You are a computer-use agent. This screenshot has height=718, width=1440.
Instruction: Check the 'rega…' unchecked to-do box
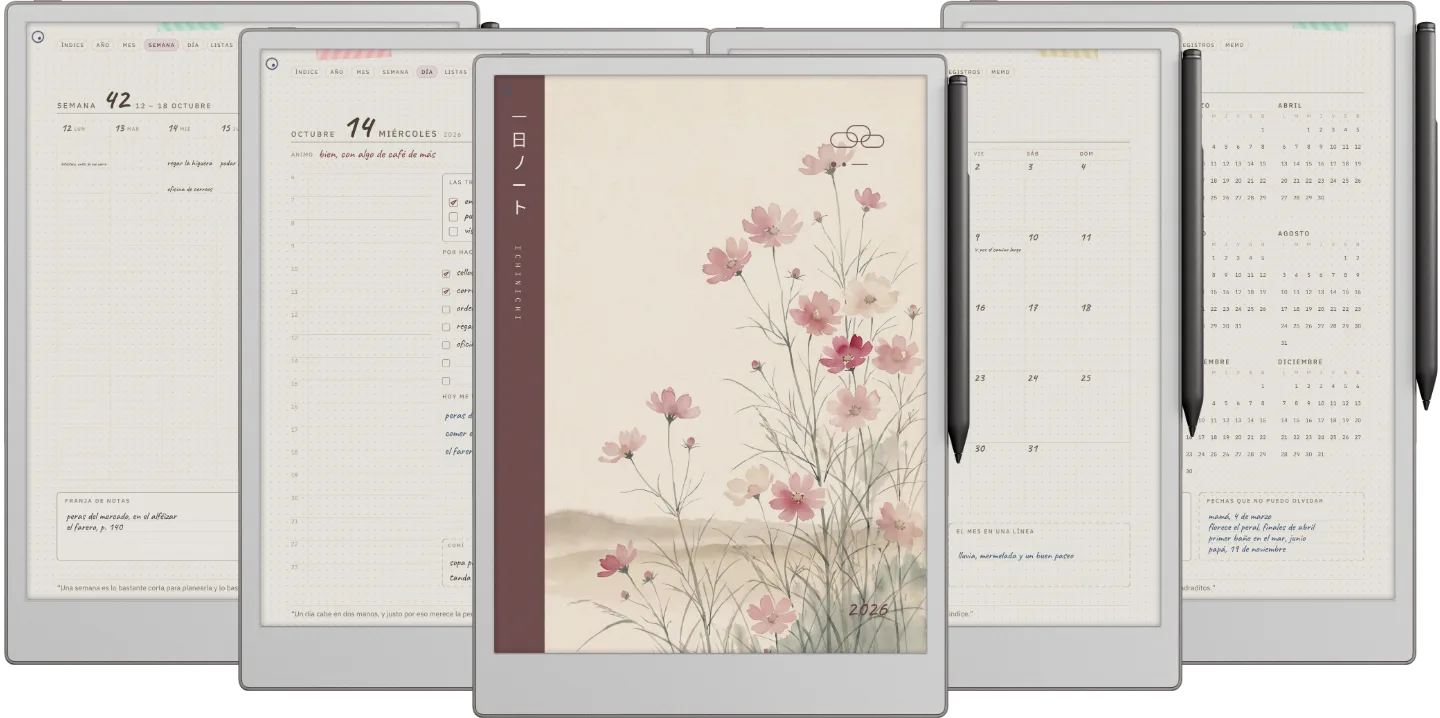coord(446,327)
